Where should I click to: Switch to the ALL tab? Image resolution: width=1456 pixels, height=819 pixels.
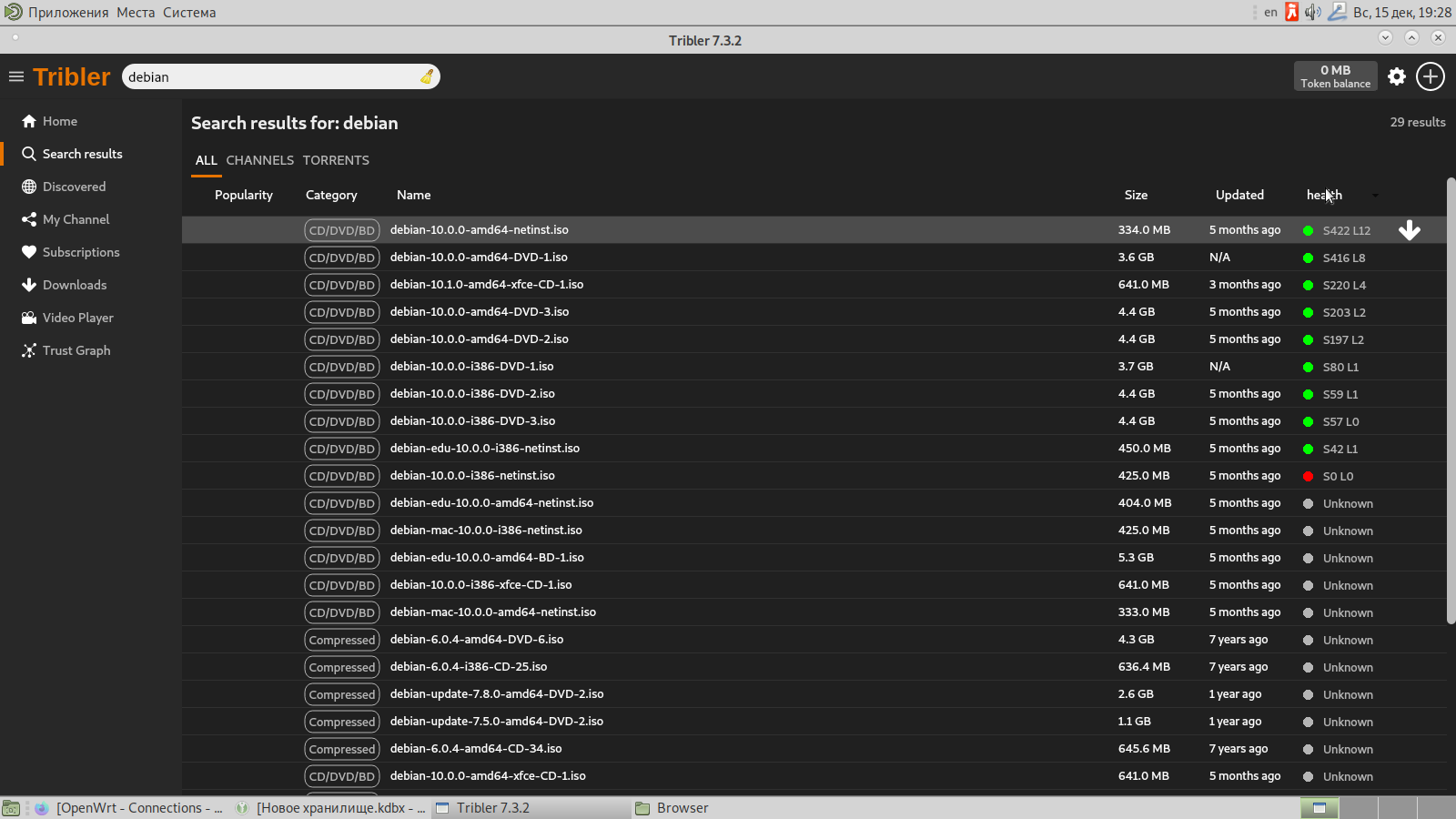pyautogui.click(x=207, y=160)
